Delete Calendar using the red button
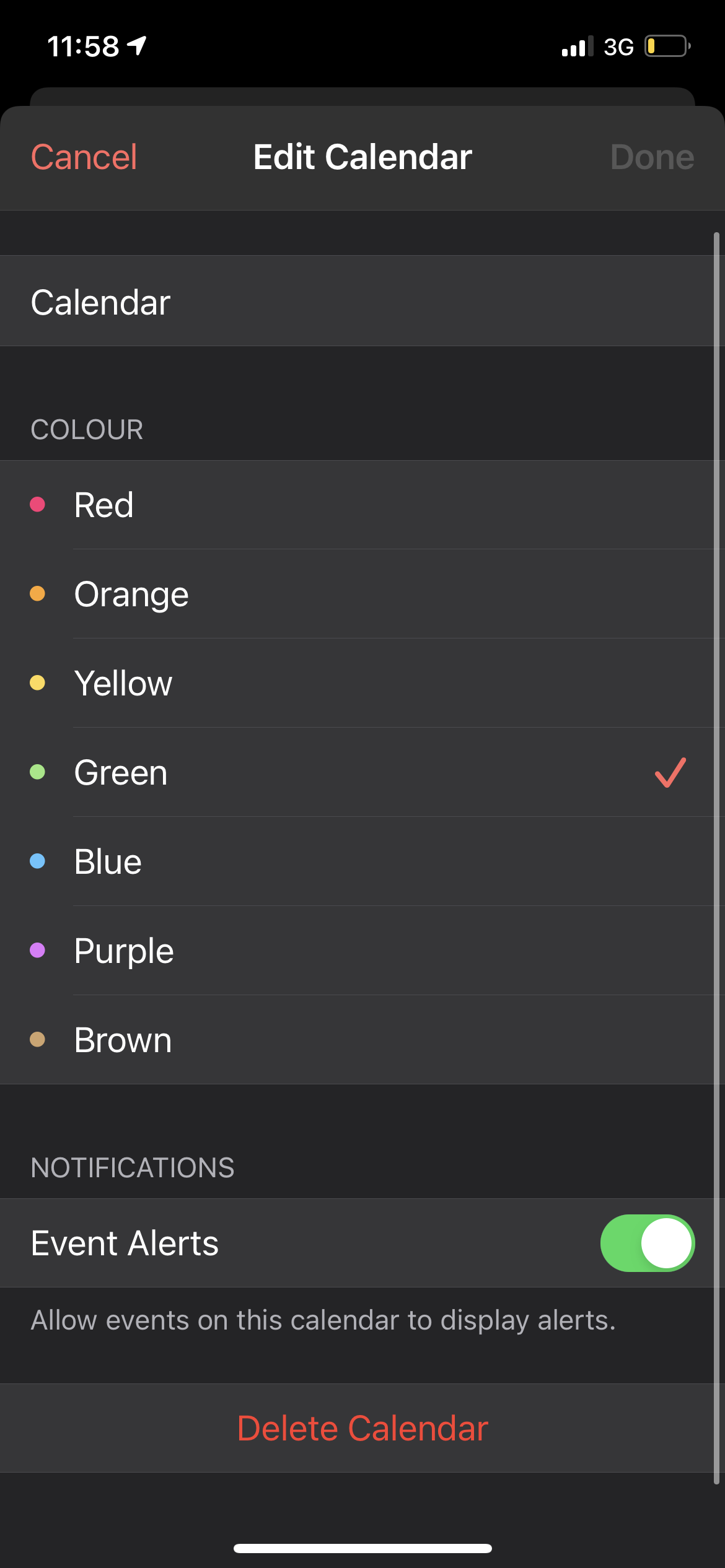725x1568 pixels. [x=362, y=1428]
